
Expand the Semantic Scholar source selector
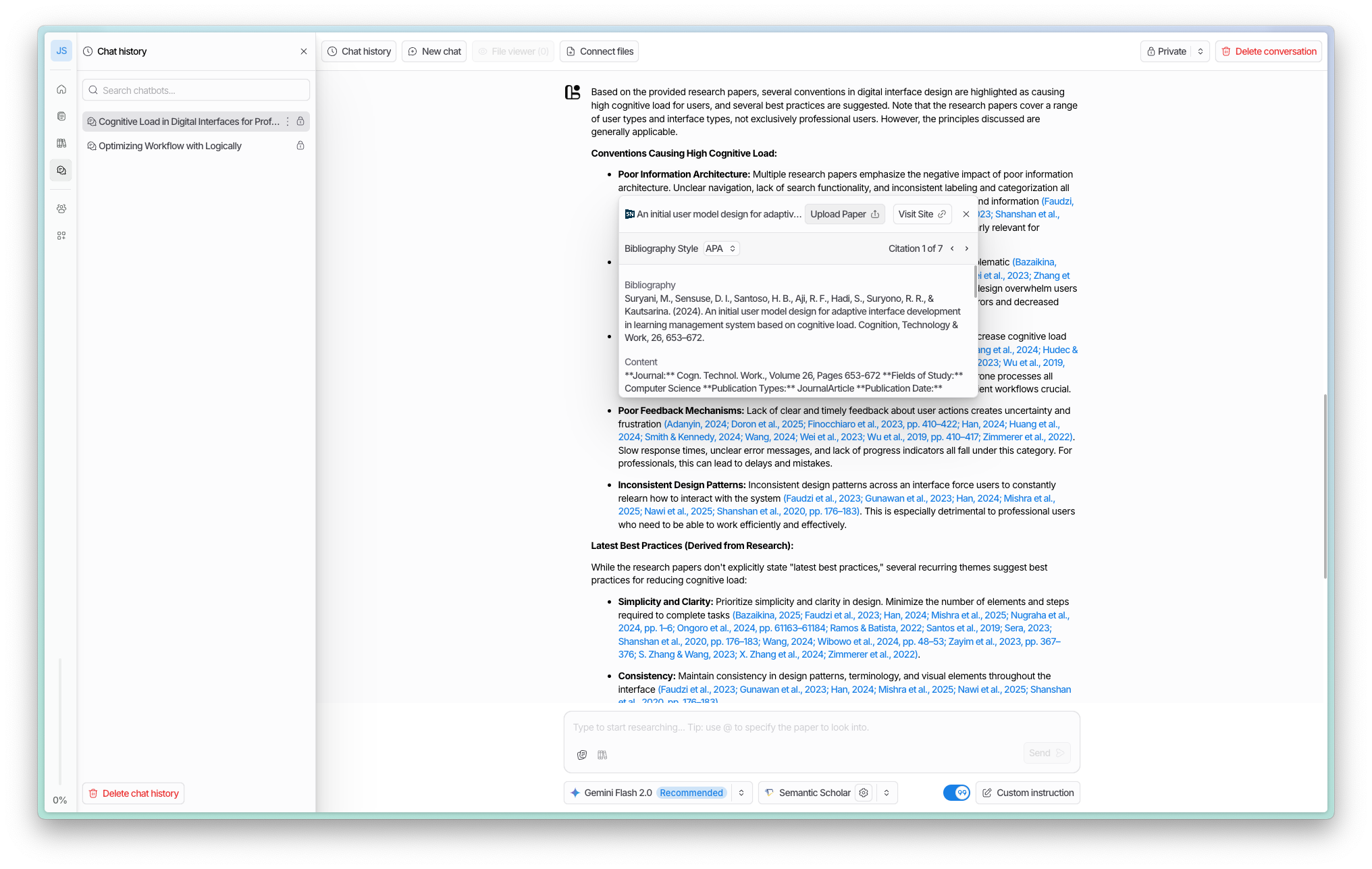click(x=887, y=793)
